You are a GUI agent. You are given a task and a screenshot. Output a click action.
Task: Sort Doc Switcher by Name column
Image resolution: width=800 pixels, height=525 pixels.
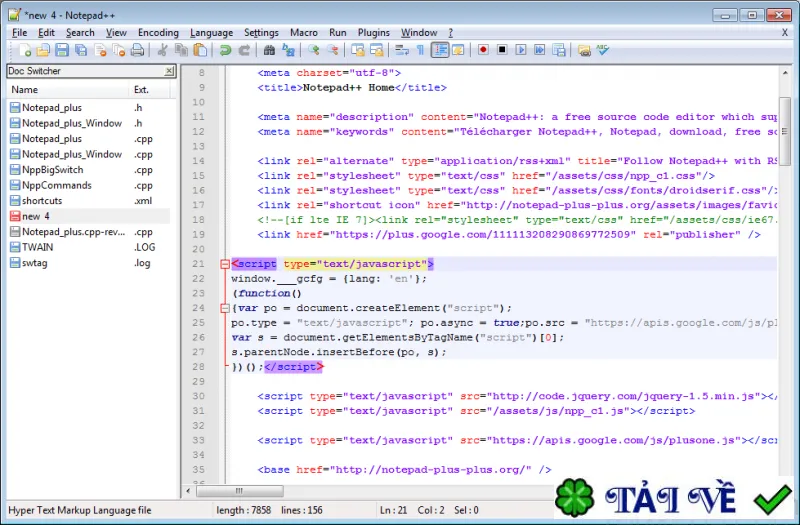tap(68, 90)
